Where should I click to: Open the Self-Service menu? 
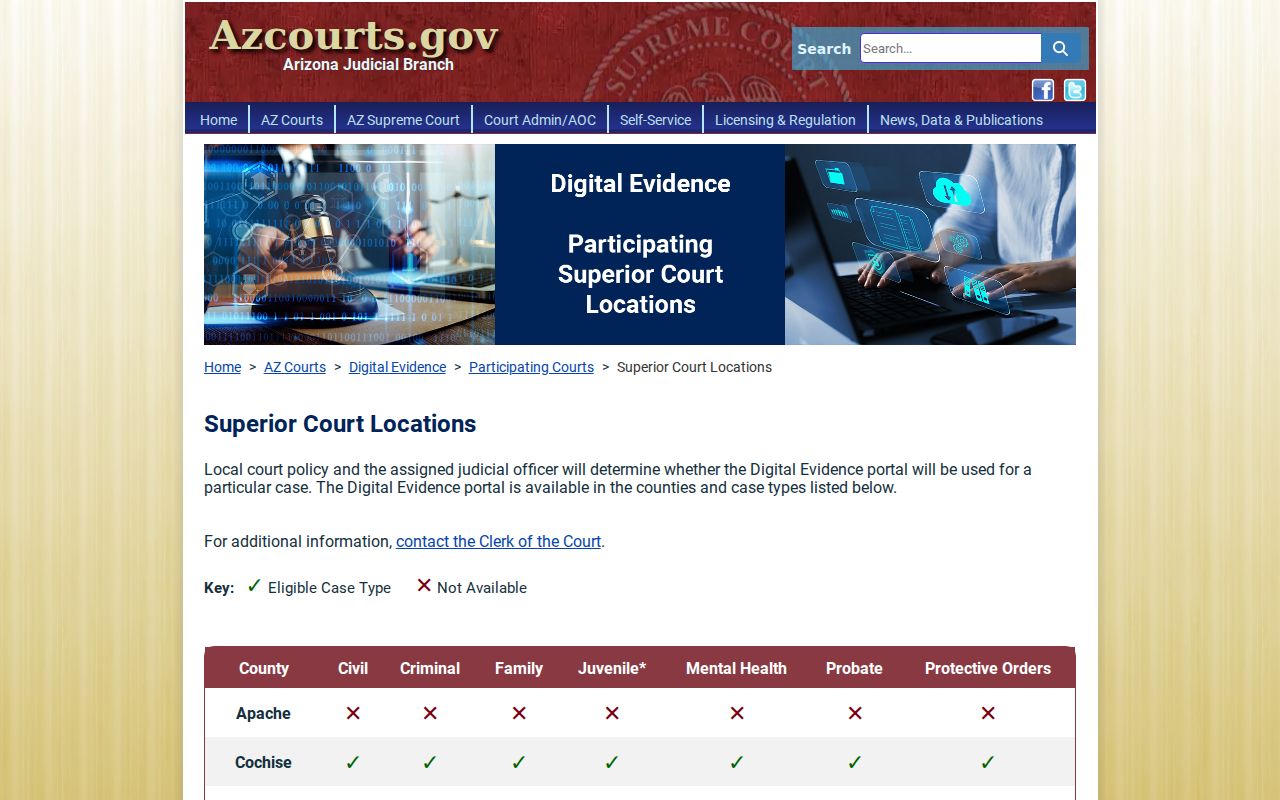point(655,120)
